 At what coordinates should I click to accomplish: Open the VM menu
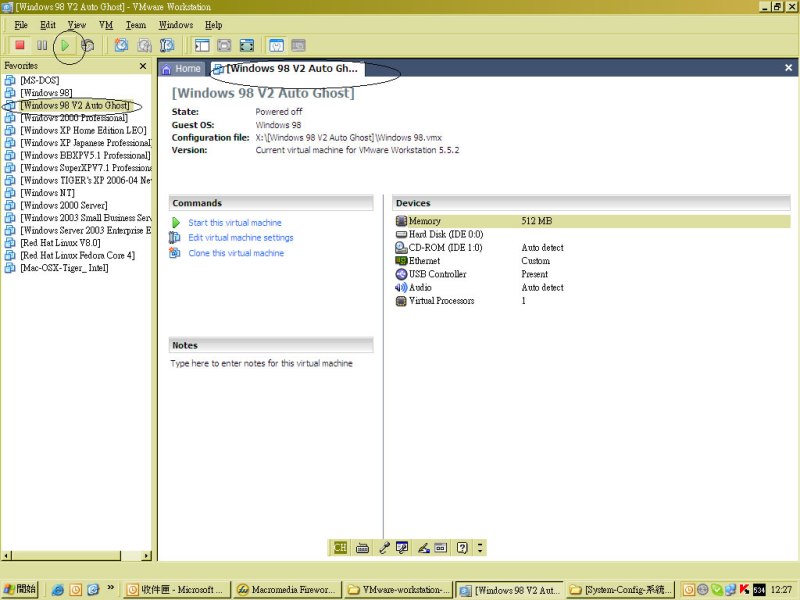click(106, 25)
